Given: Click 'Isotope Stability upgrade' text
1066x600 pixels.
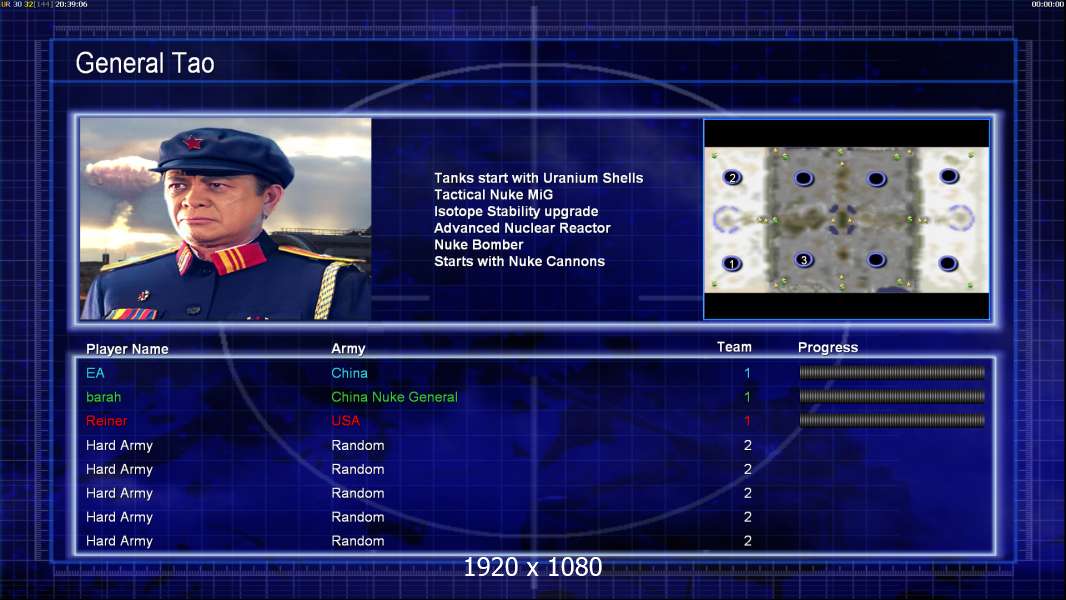Looking at the screenshot, I should point(516,211).
